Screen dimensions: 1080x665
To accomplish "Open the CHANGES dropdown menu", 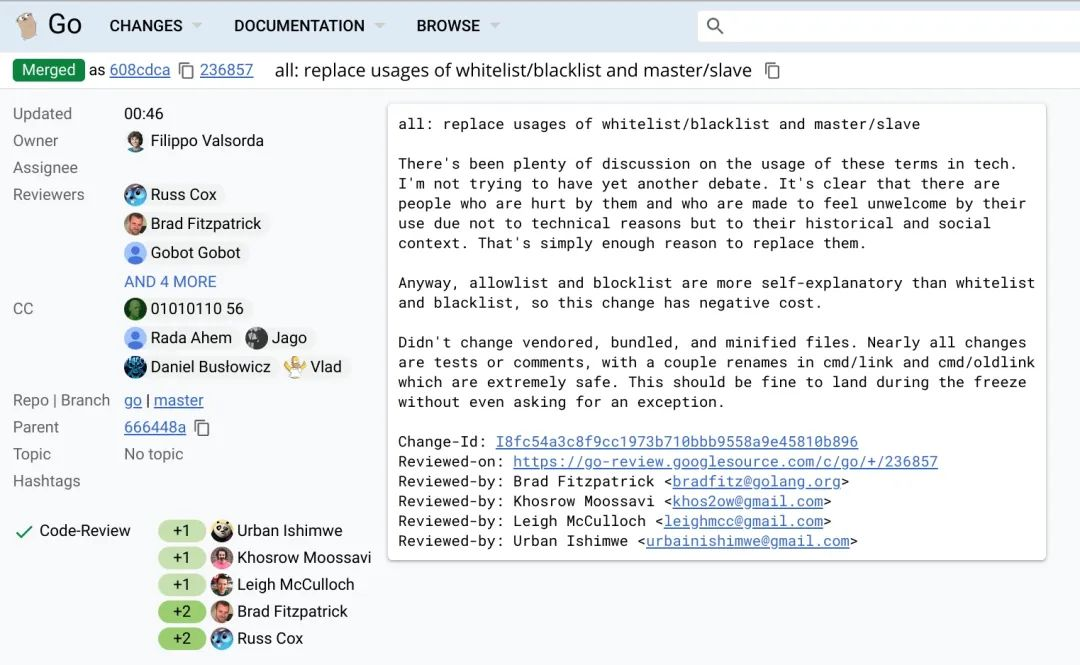I will pos(156,26).
